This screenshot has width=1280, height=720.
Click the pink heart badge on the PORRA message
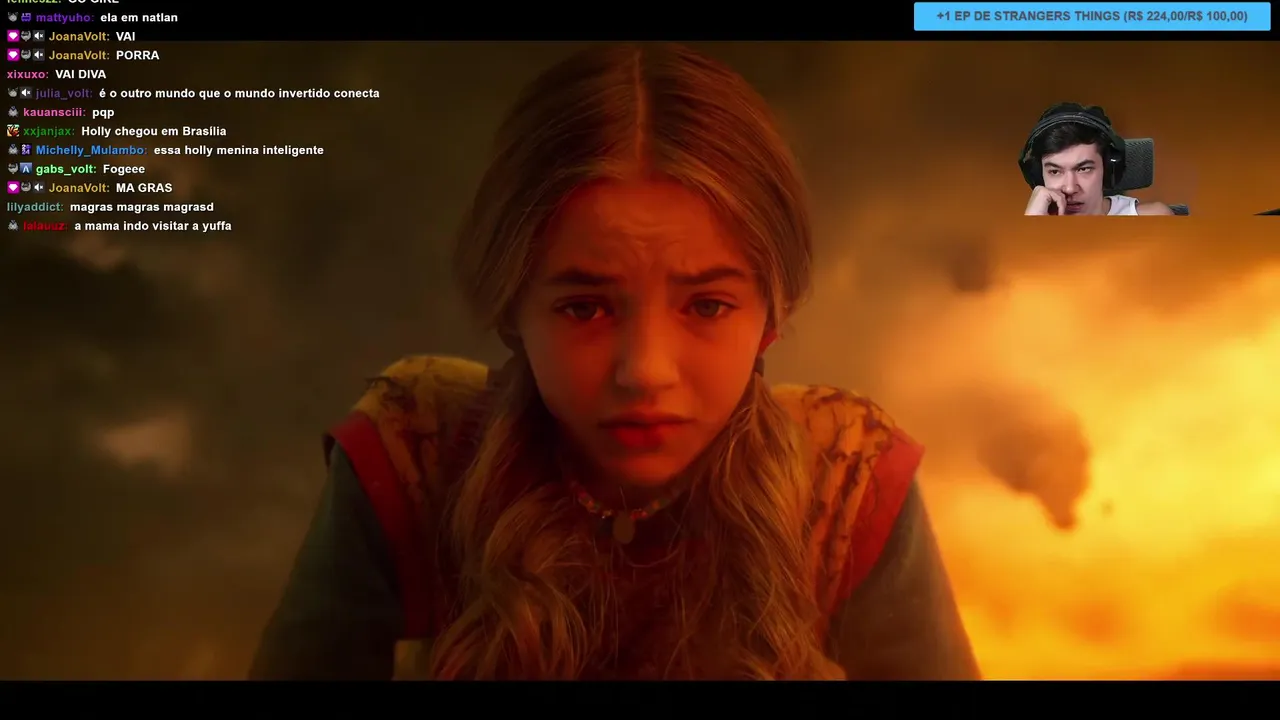(13, 55)
